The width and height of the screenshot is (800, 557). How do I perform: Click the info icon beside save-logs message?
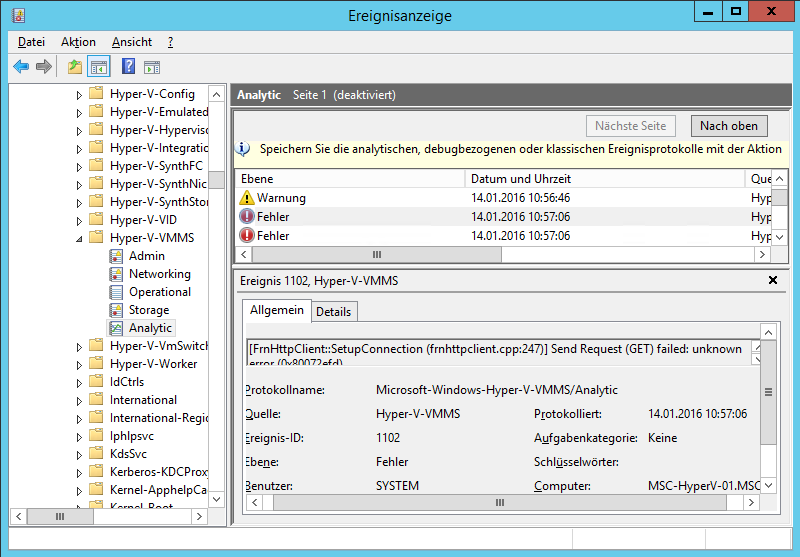point(243,149)
